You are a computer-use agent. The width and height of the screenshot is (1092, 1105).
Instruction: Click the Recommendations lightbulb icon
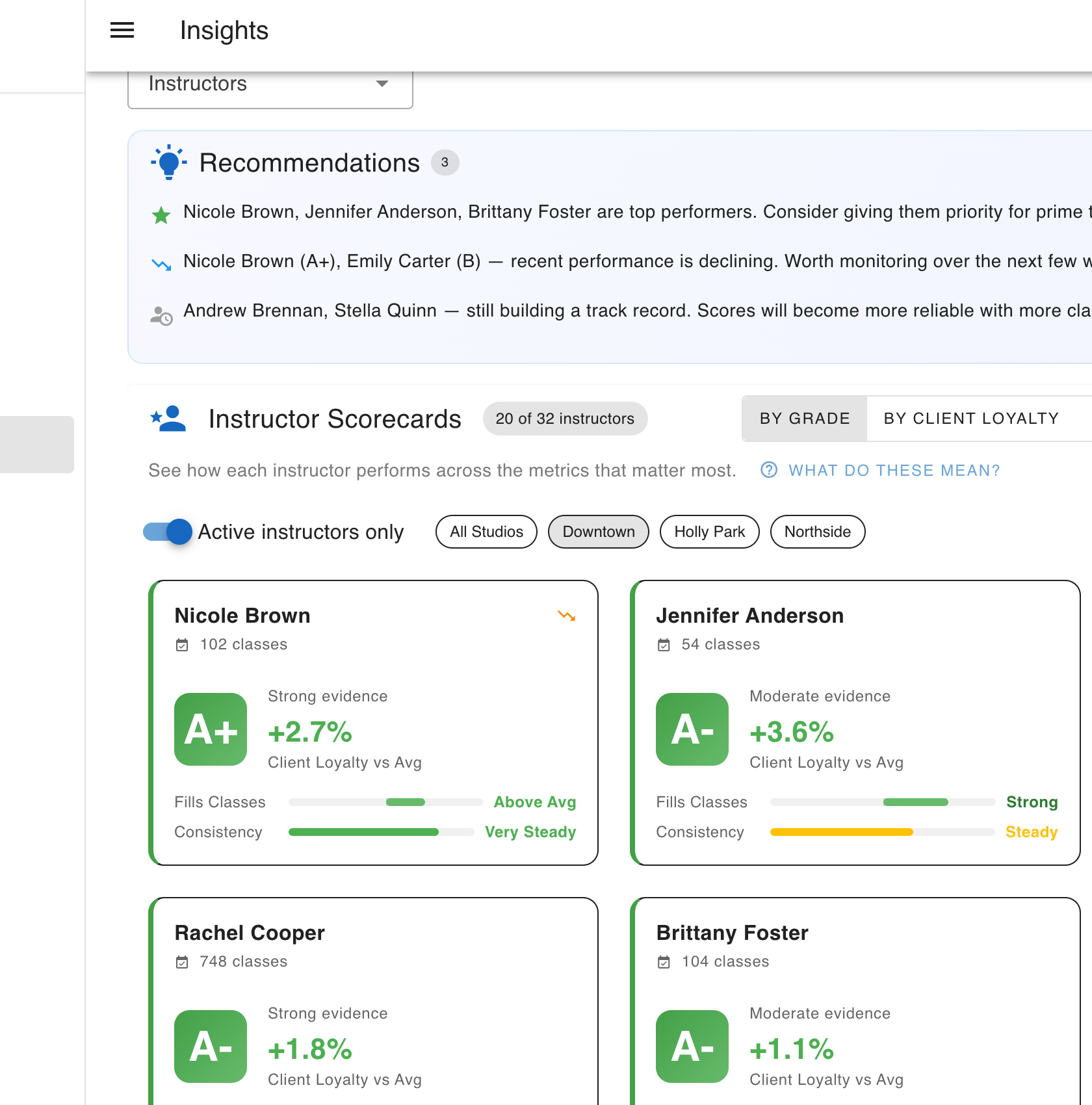point(169,162)
